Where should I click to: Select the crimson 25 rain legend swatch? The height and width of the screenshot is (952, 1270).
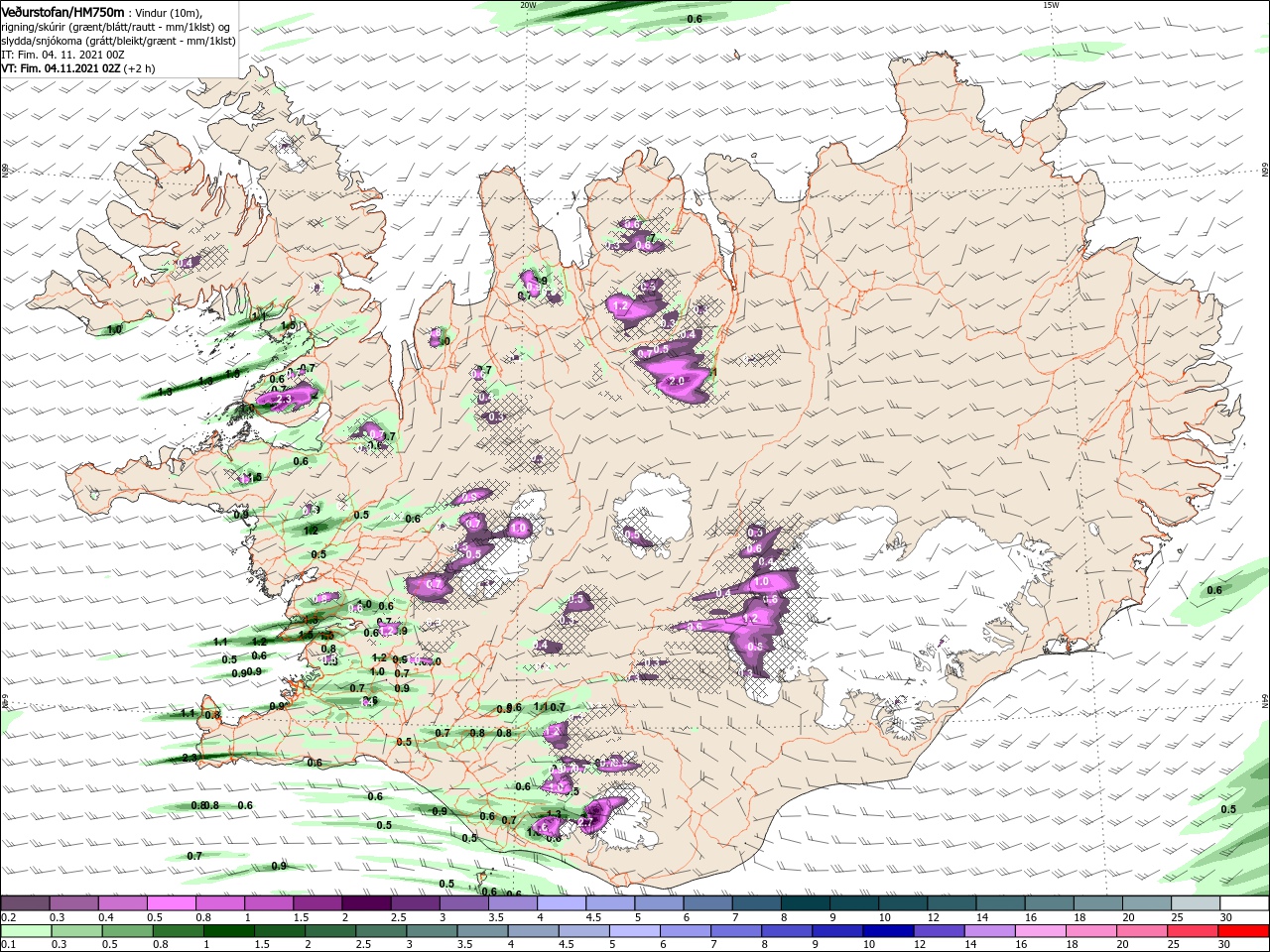coord(1193,931)
